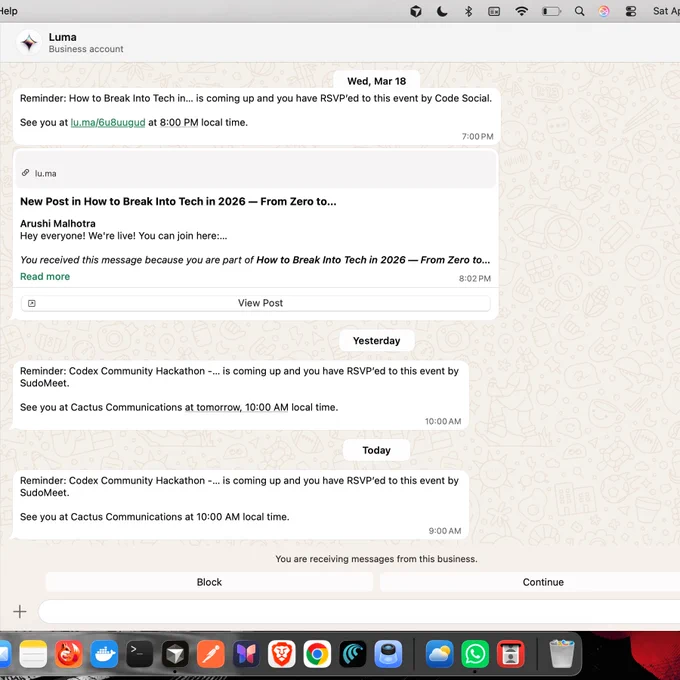This screenshot has height=680, width=680.
Task: Click the plus attachment icon
Action: [20, 611]
